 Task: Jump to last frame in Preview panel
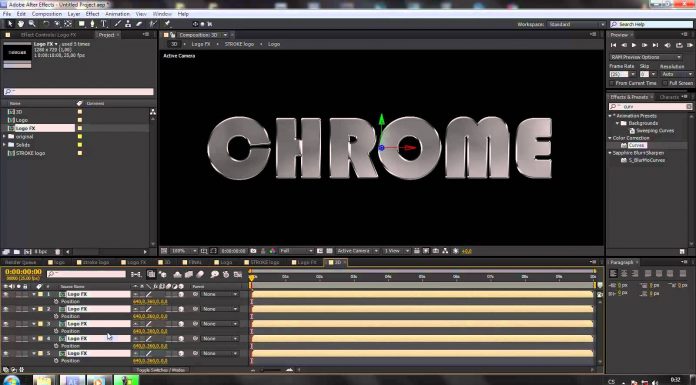(x=655, y=45)
